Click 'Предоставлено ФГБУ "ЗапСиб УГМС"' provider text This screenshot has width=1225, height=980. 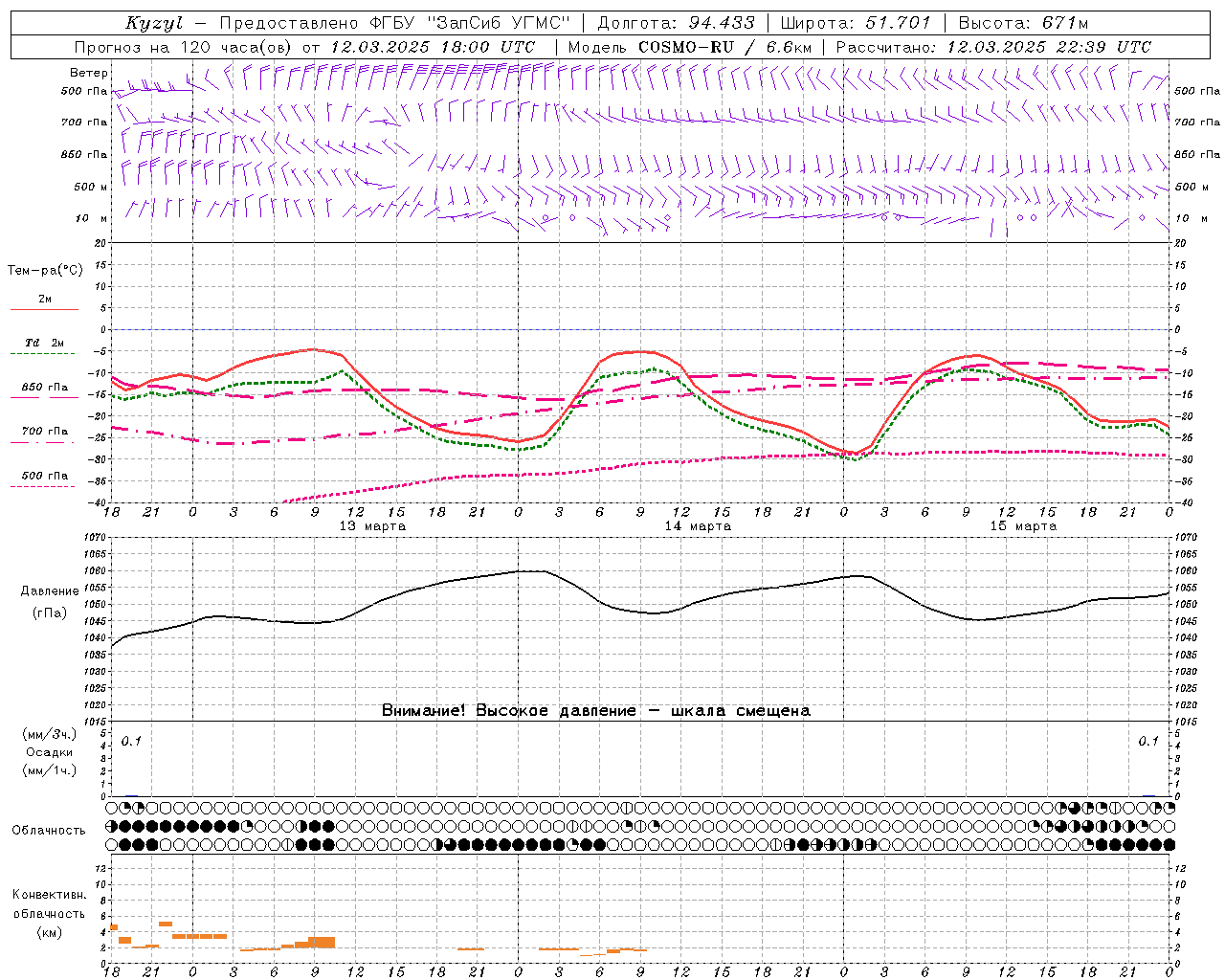[x=394, y=23]
